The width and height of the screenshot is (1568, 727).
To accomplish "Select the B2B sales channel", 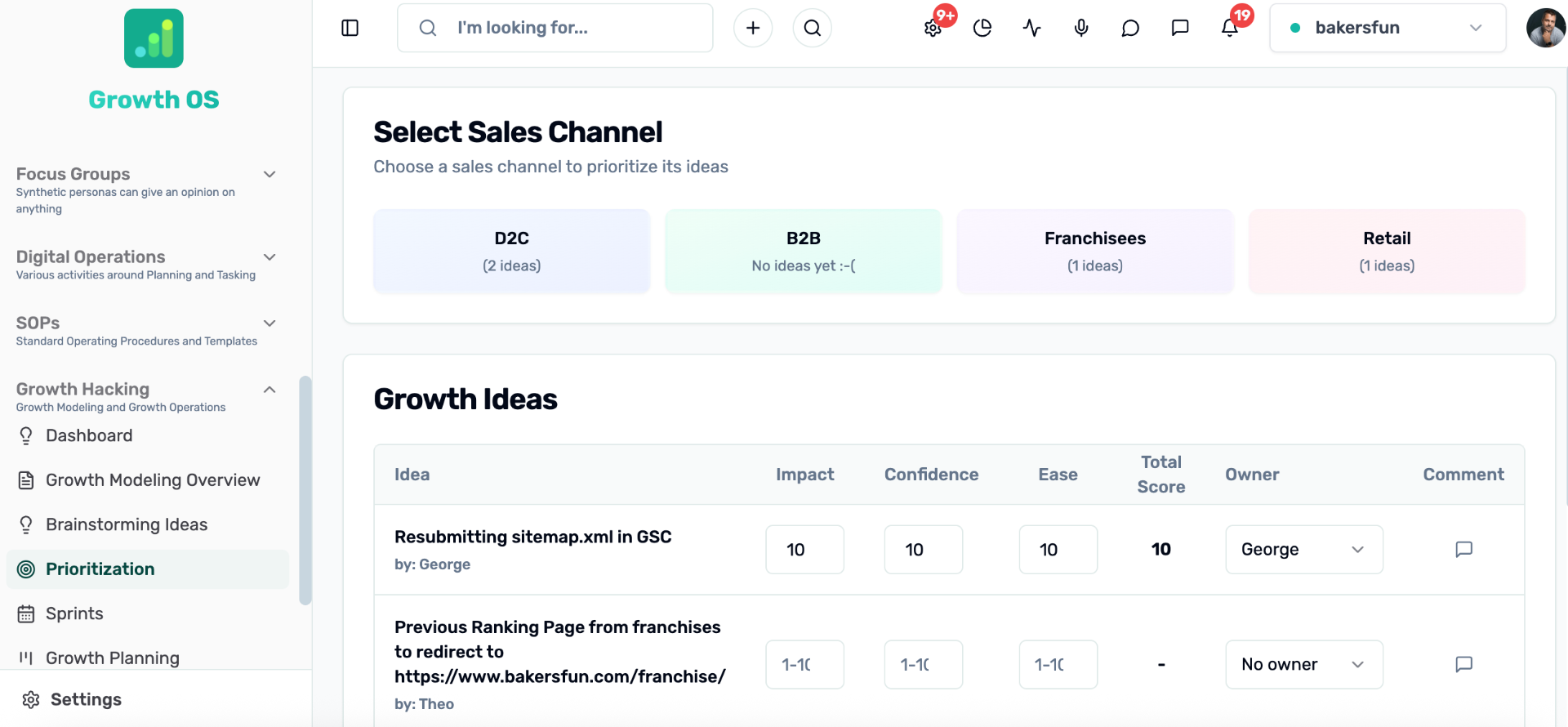I will point(804,251).
